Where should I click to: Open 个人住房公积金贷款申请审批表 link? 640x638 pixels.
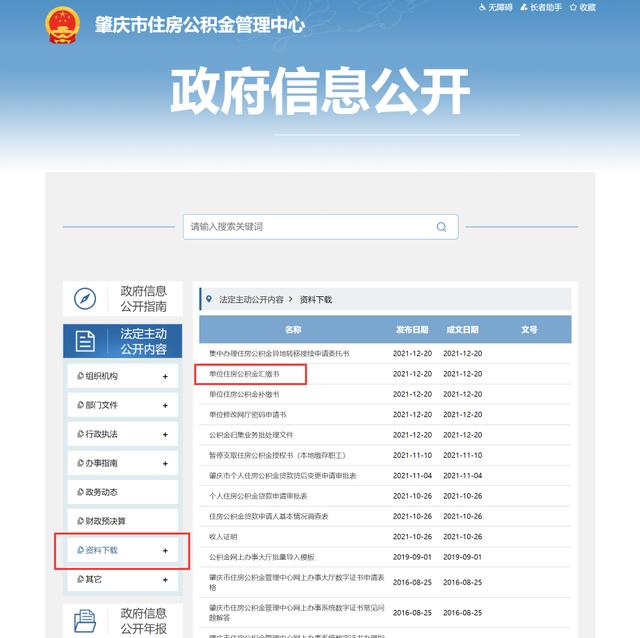click(258, 496)
